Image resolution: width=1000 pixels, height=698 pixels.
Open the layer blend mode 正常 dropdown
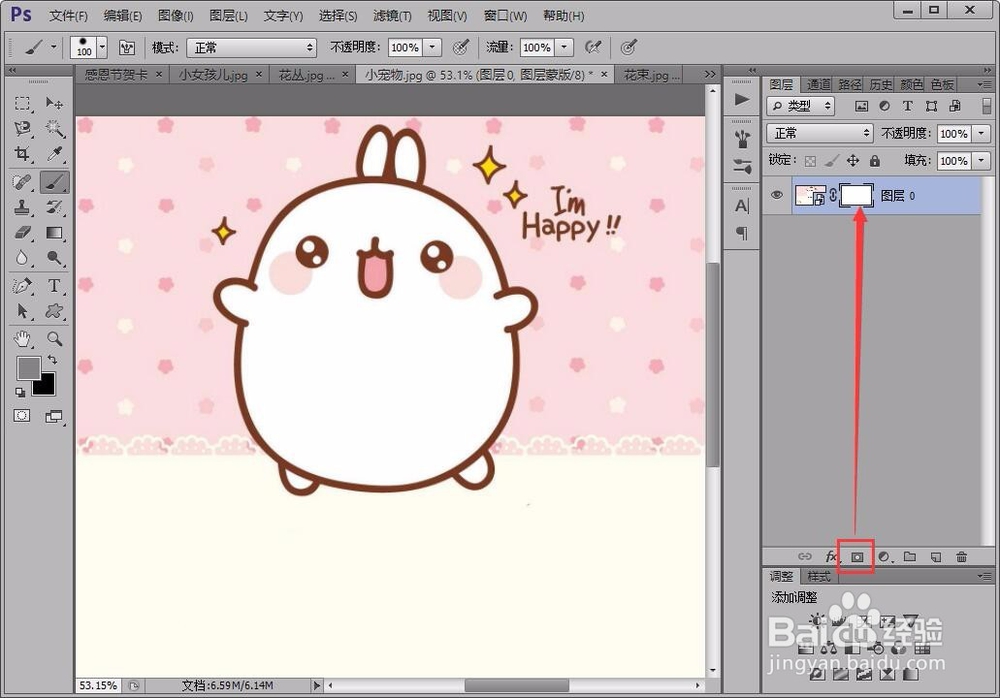click(x=820, y=133)
